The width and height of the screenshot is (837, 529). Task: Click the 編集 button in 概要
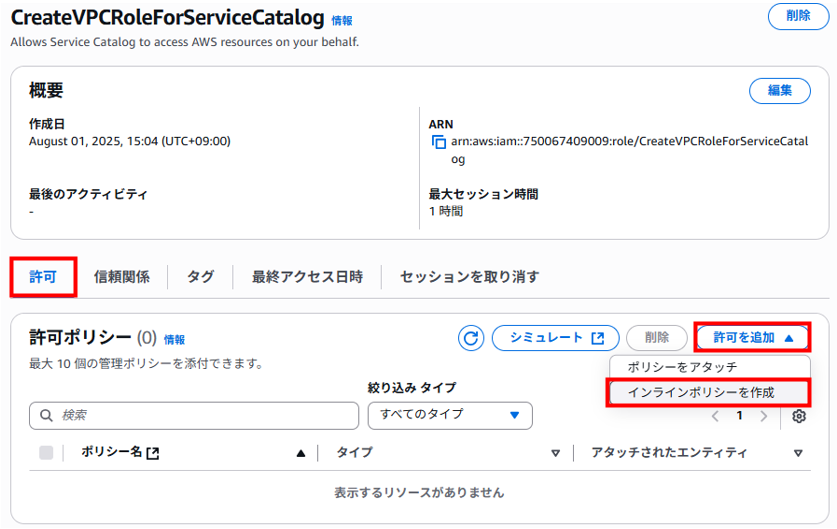click(780, 91)
